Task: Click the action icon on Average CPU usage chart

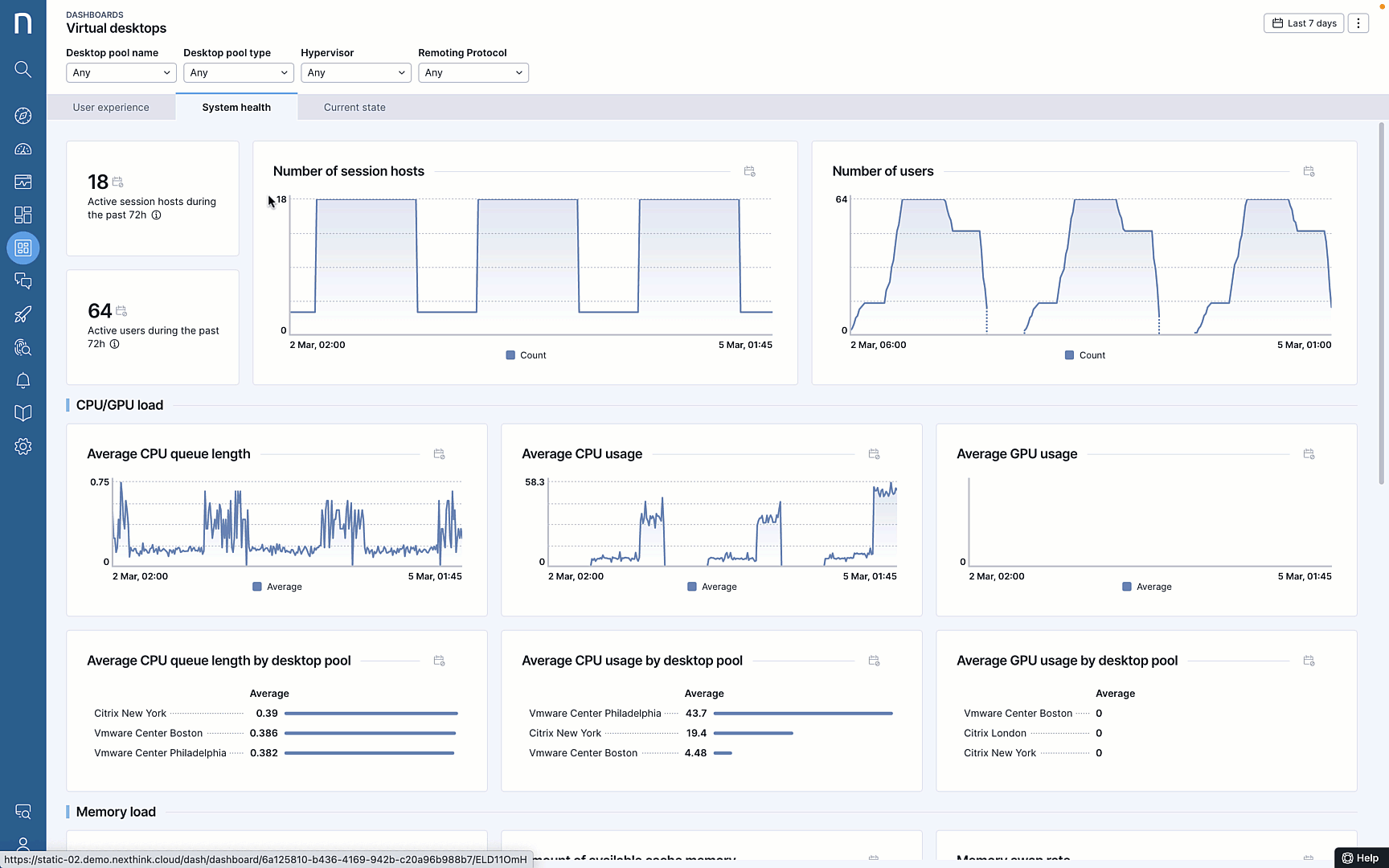Action: click(874, 454)
